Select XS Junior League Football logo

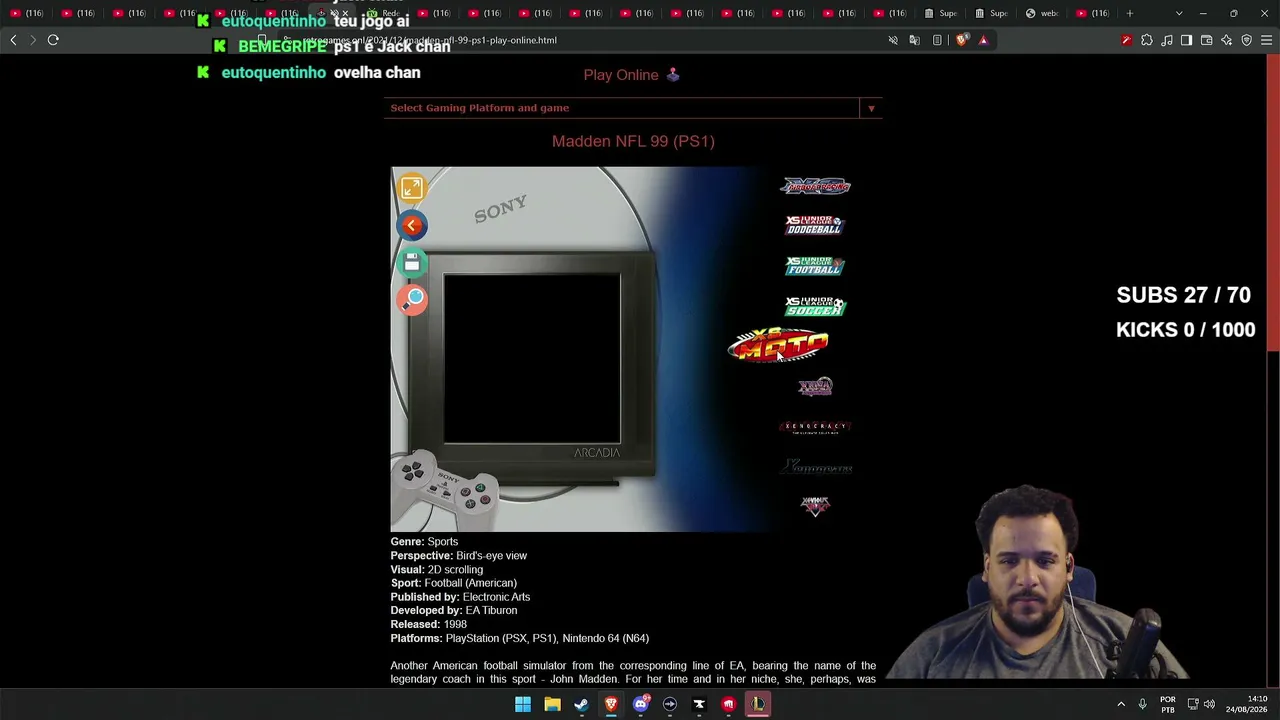pos(815,266)
